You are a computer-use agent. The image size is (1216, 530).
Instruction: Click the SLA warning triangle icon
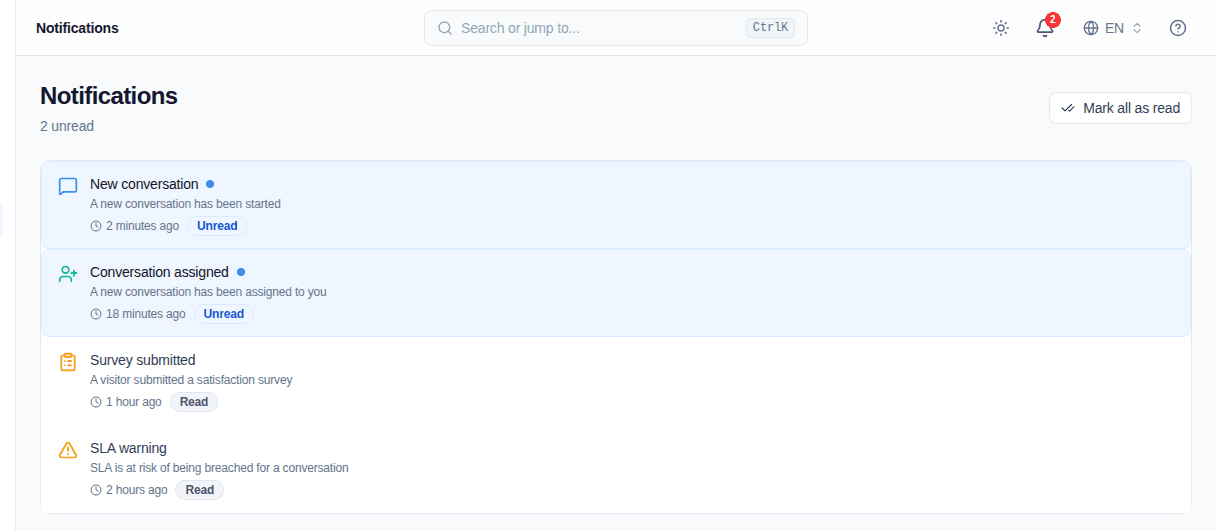pos(68,450)
